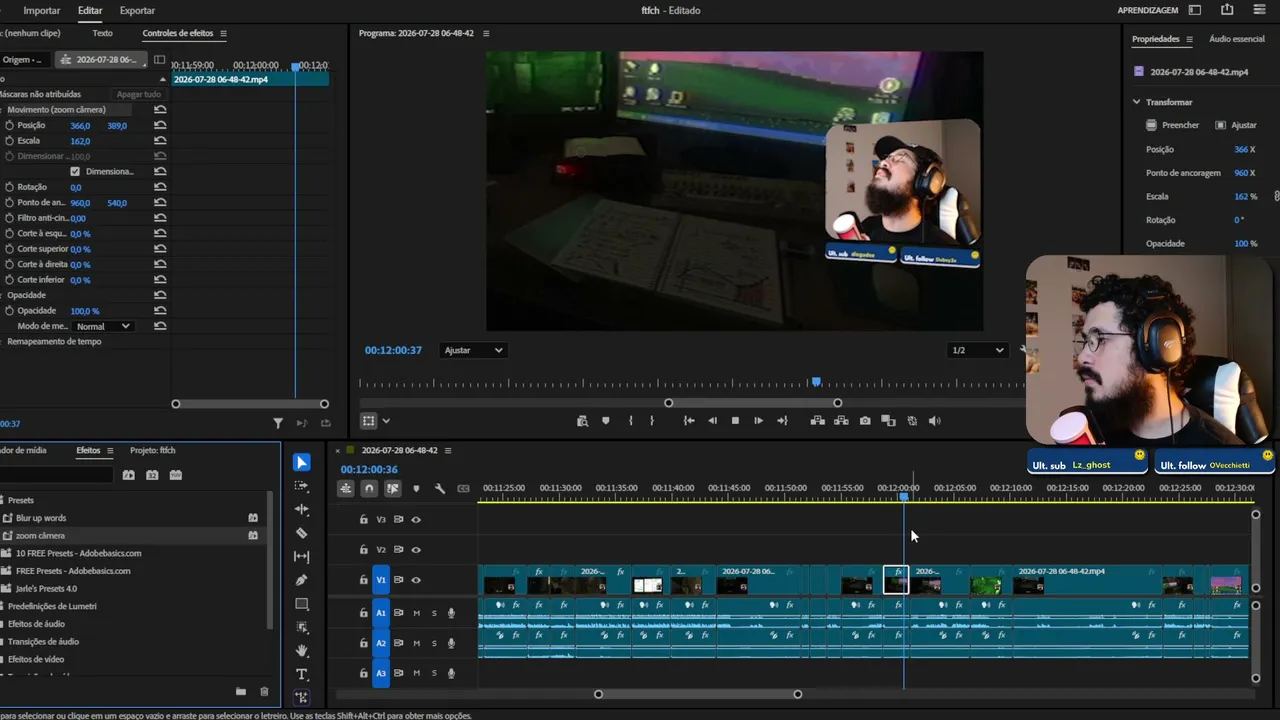The height and width of the screenshot is (720, 1280).
Task: Click the Mark In bracket button
Action: 630,421
